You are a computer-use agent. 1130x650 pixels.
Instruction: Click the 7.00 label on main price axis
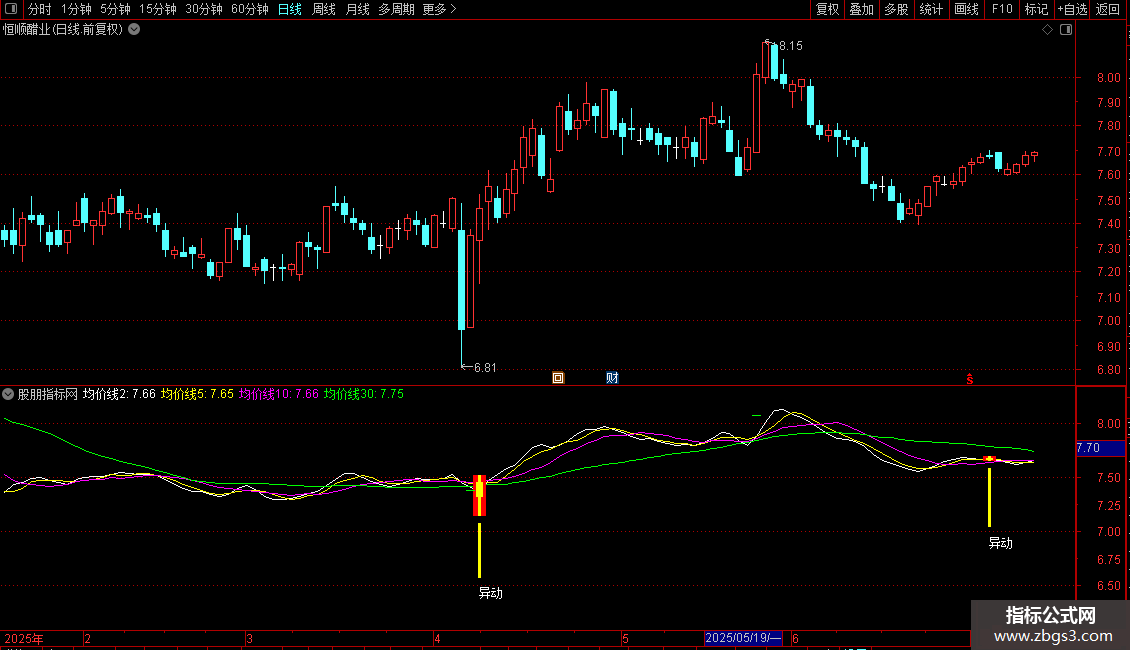[1108, 321]
